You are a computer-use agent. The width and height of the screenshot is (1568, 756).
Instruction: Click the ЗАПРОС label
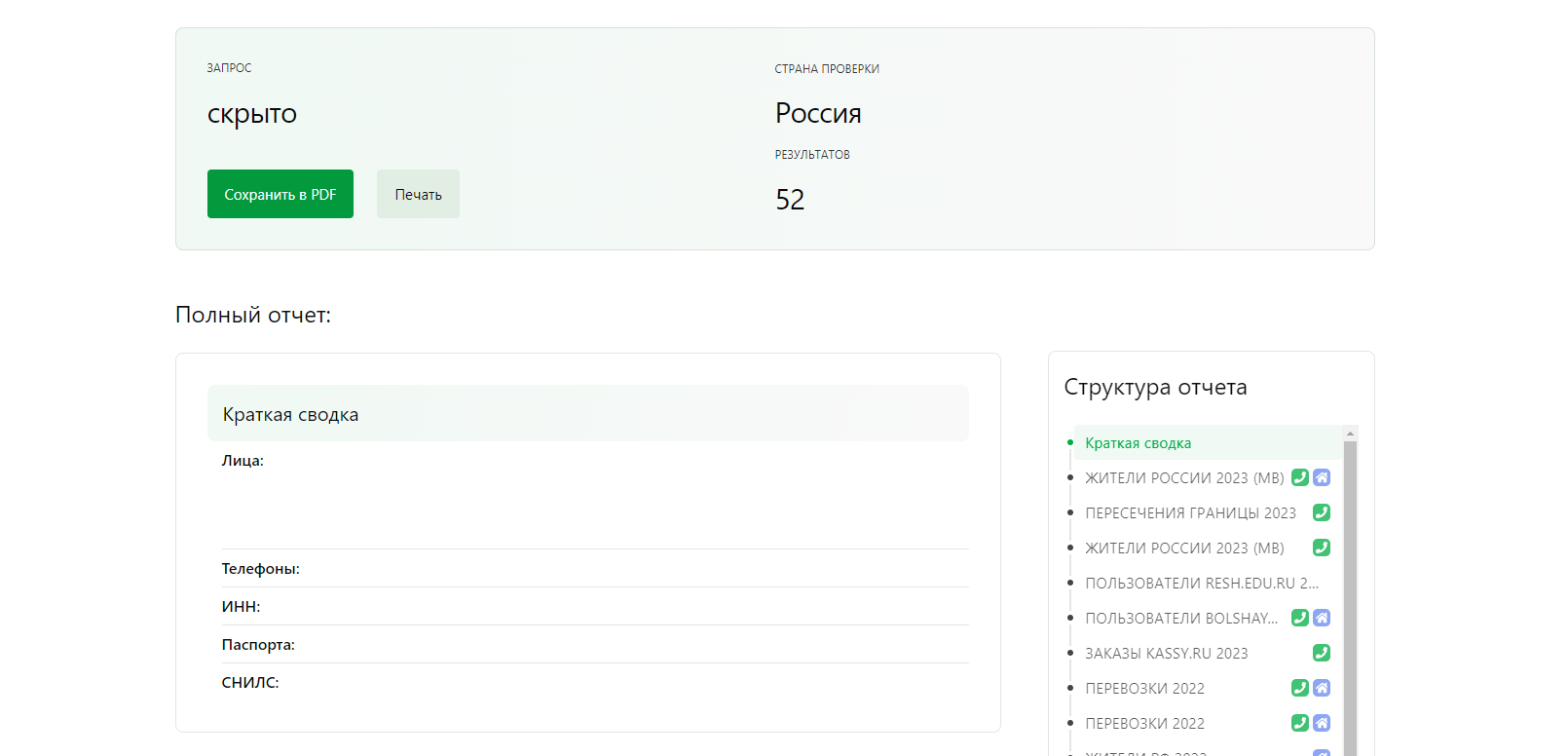(229, 68)
